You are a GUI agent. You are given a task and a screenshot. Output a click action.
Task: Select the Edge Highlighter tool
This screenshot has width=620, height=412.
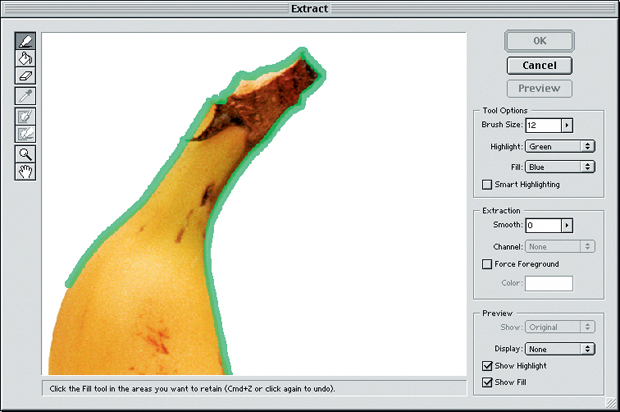25,41
